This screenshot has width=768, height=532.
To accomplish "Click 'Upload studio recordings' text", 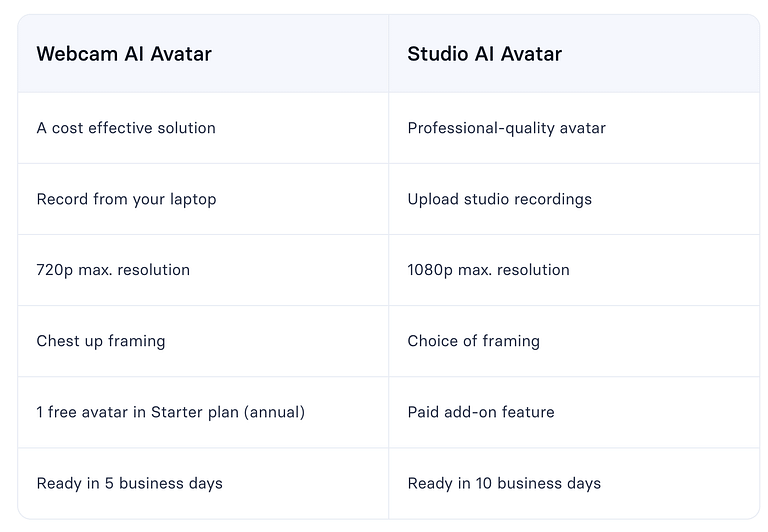I will (x=499, y=199).
